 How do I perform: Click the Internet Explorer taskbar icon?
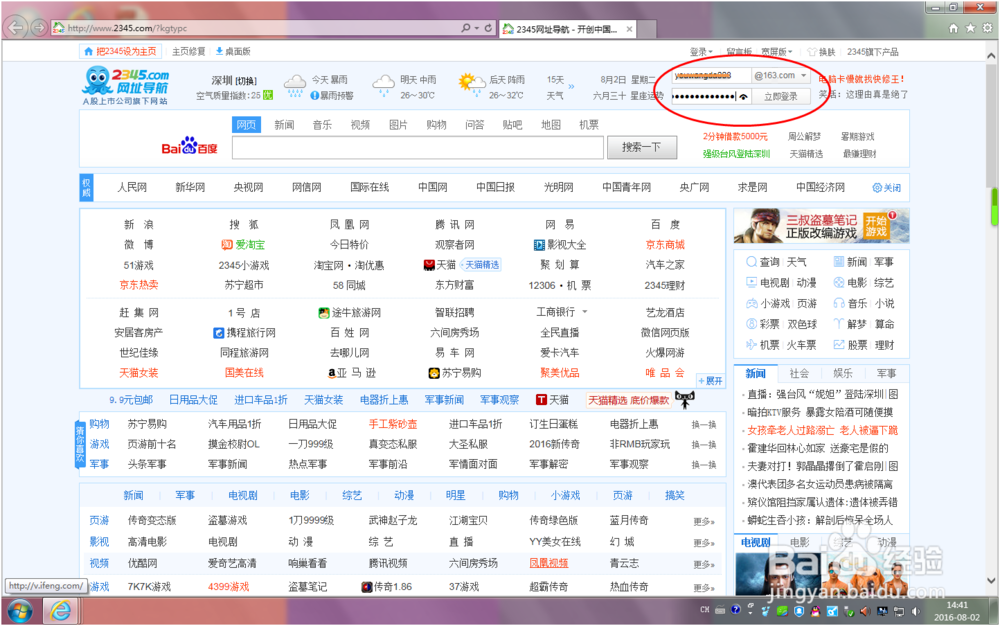pyautogui.click(x=61, y=612)
